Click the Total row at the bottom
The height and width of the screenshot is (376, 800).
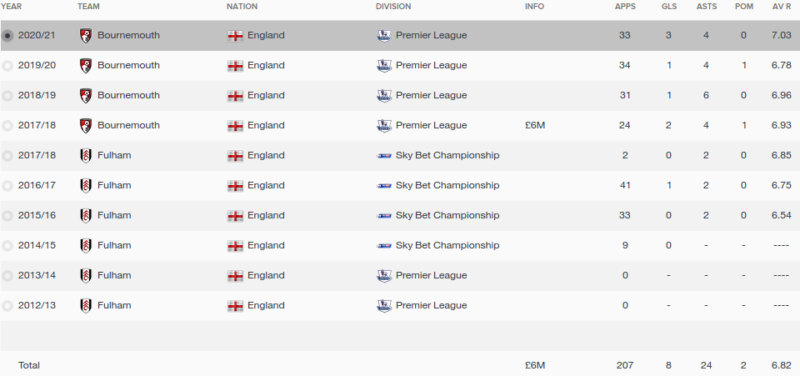point(400,365)
